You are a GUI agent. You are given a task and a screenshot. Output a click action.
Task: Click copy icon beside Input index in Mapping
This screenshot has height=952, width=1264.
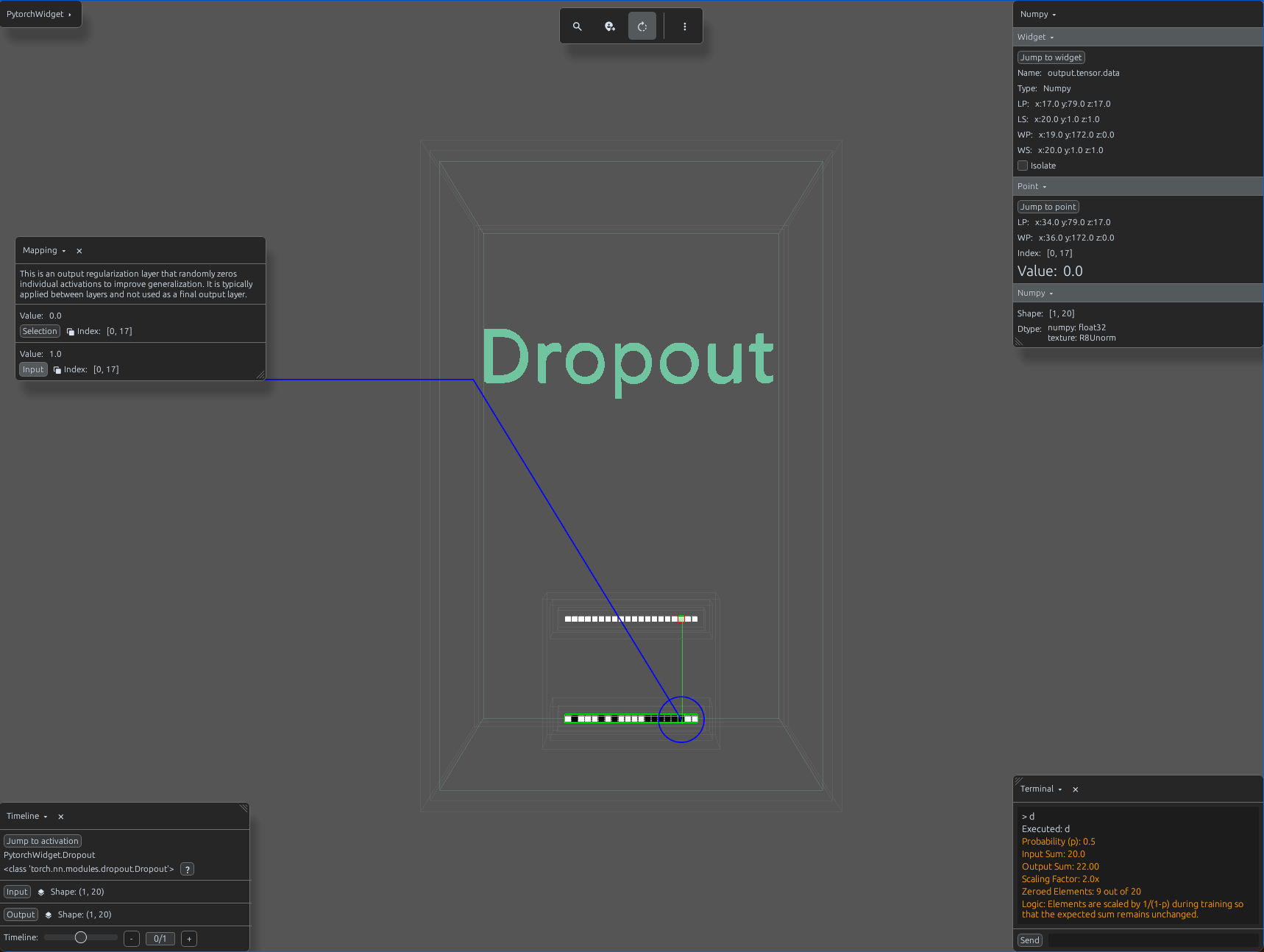[57, 370]
